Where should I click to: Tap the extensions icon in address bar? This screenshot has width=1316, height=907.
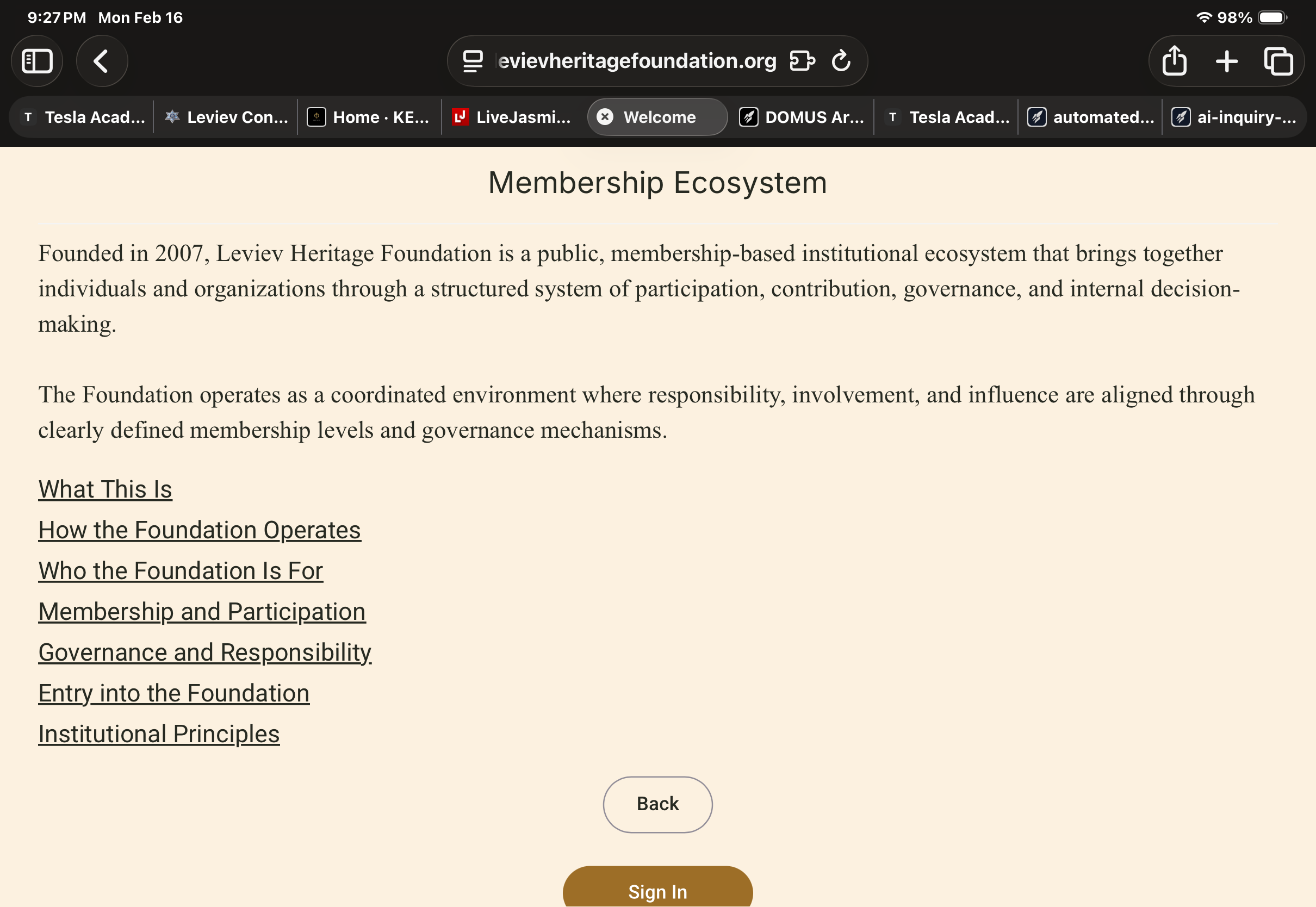[802, 61]
